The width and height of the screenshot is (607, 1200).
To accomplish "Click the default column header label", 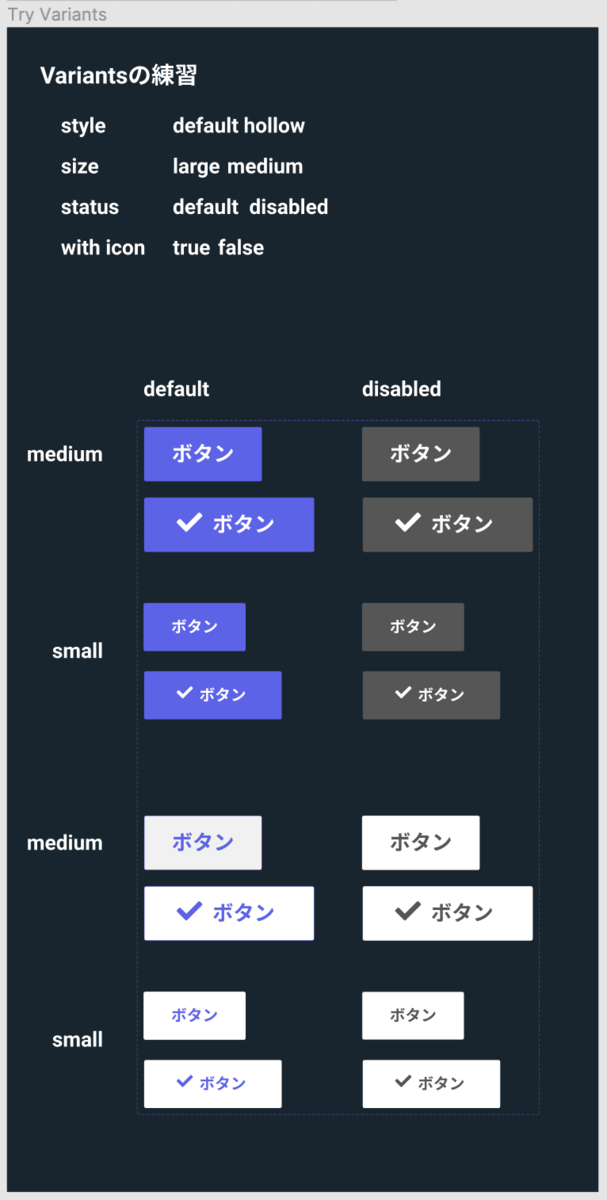I will pyautogui.click(x=177, y=389).
